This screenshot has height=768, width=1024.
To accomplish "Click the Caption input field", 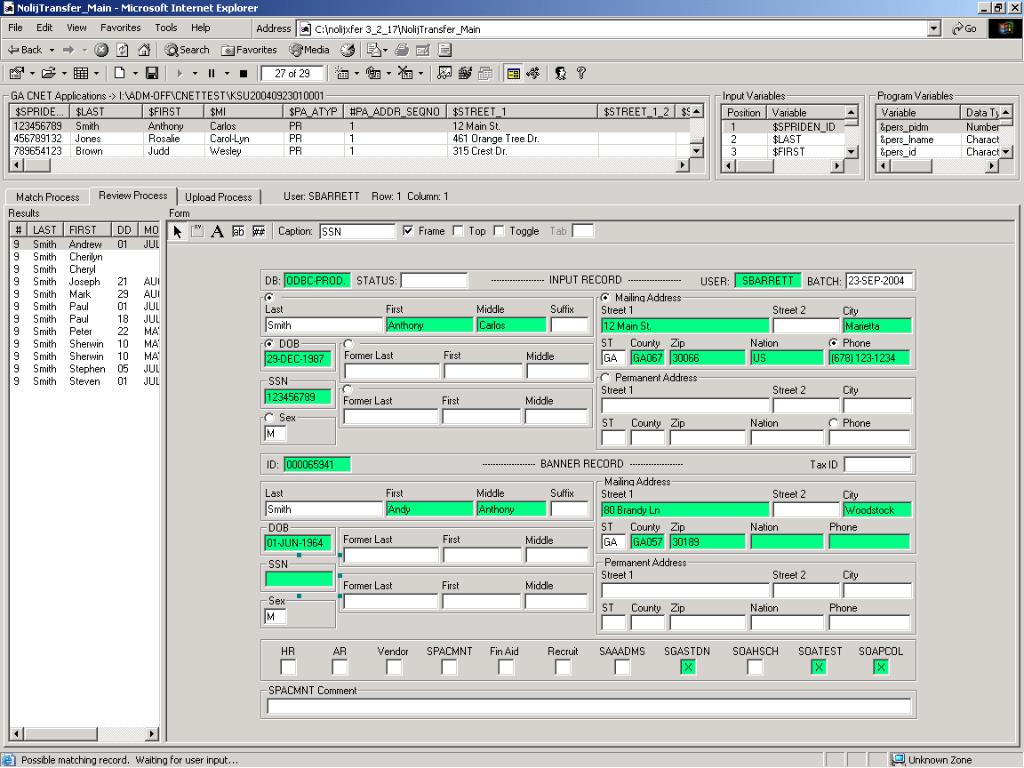I will [357, 231].
